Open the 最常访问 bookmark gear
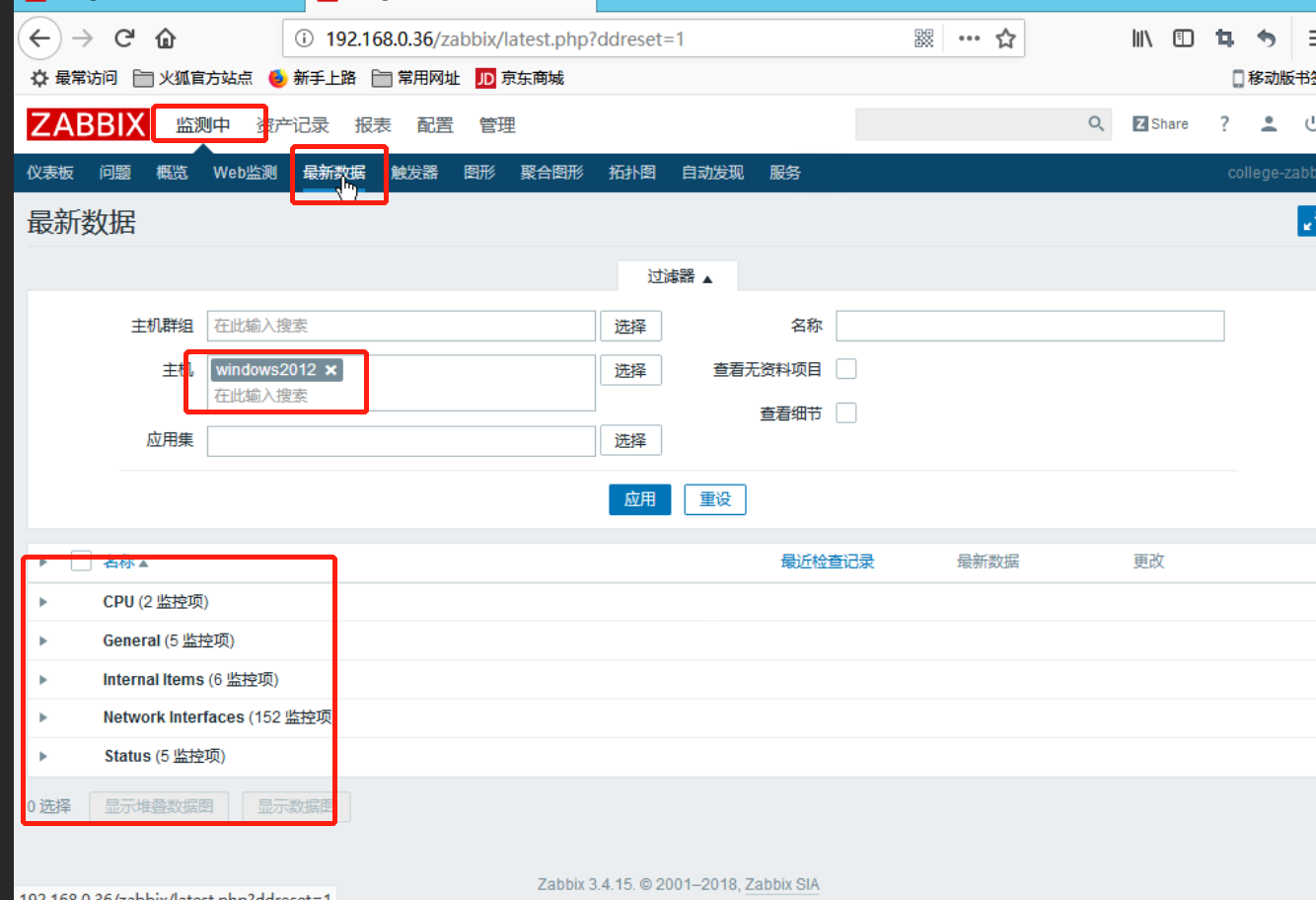 [x=74, y=78]
